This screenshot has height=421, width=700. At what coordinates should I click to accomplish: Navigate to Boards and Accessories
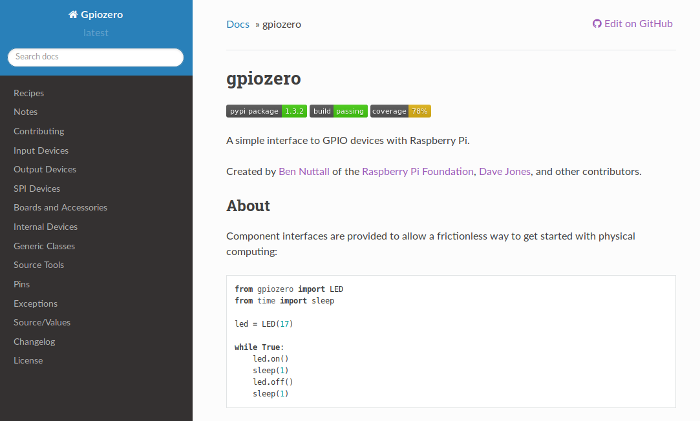click(x=60, y=208)
